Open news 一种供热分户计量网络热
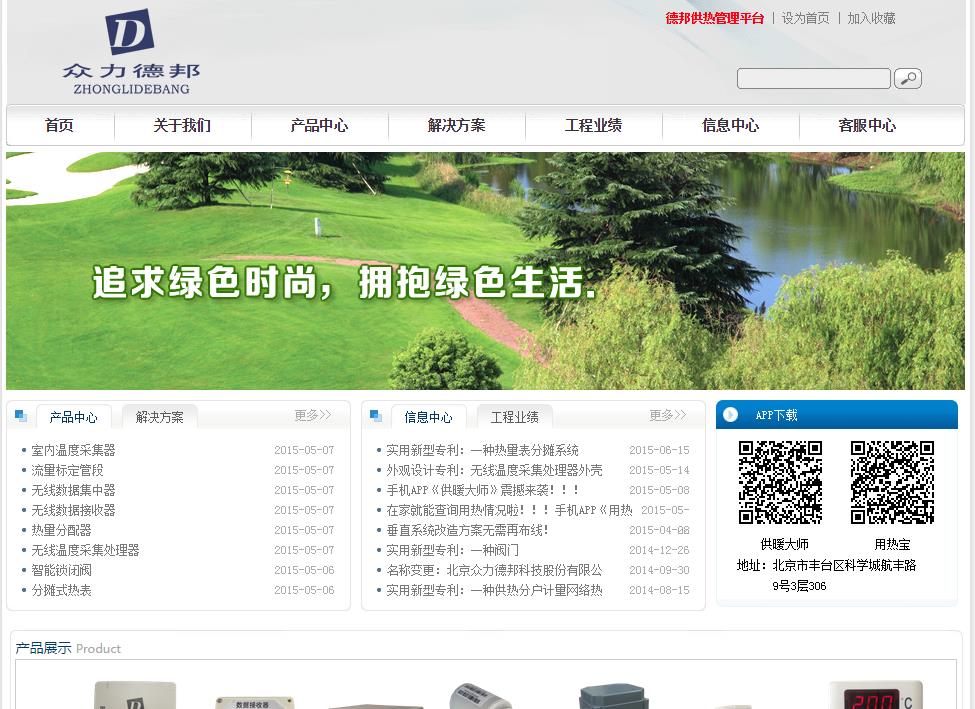This screenshot has width=975, height=709. [x=494, y=590]
